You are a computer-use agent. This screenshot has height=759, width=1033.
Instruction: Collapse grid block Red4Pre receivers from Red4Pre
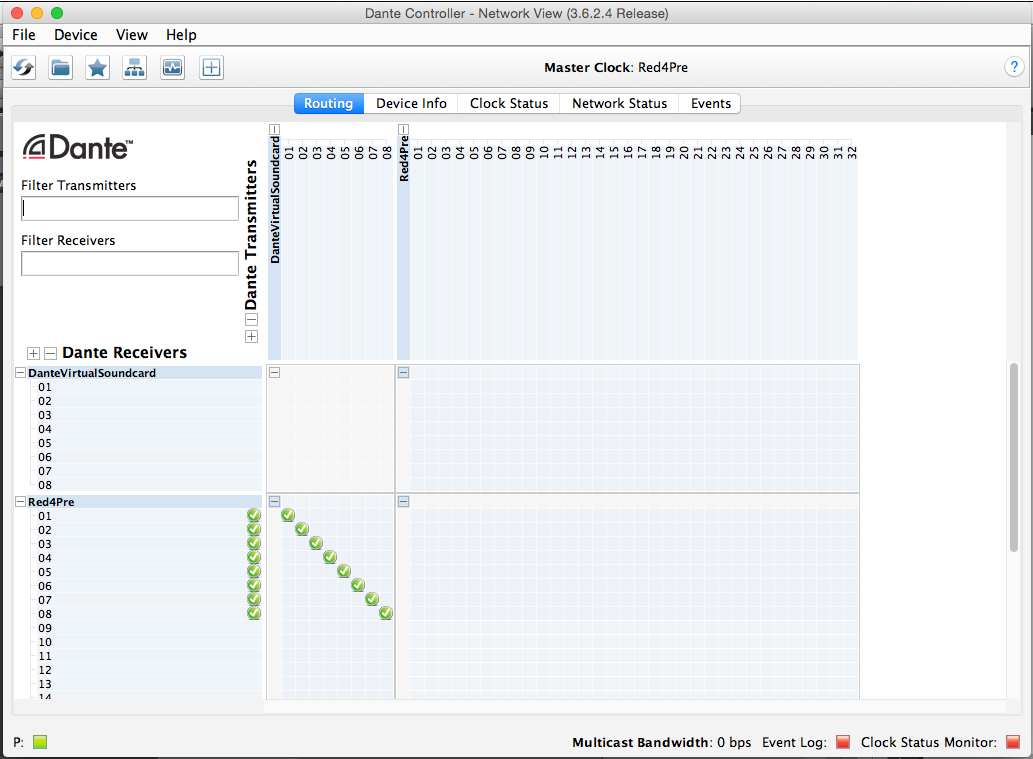[404, 502]
